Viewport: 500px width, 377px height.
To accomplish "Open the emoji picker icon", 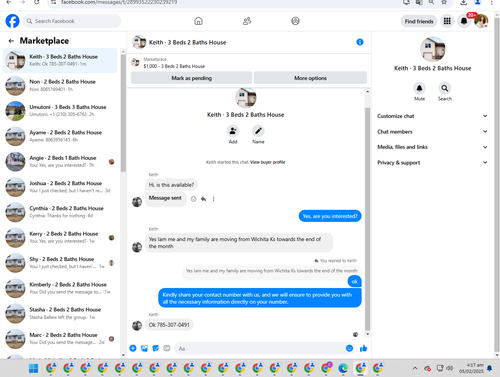I will coord(349,348).
